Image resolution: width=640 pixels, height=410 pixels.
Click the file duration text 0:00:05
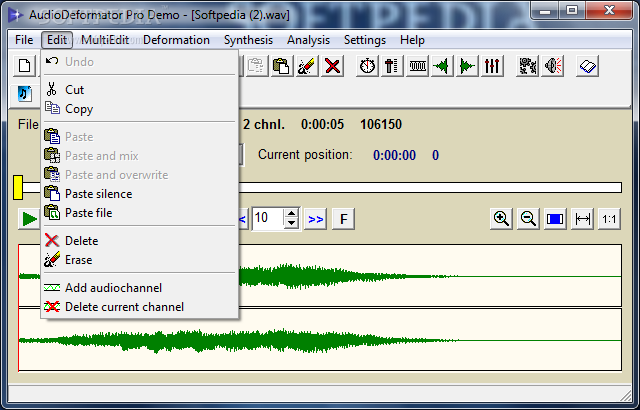point(322,124)
